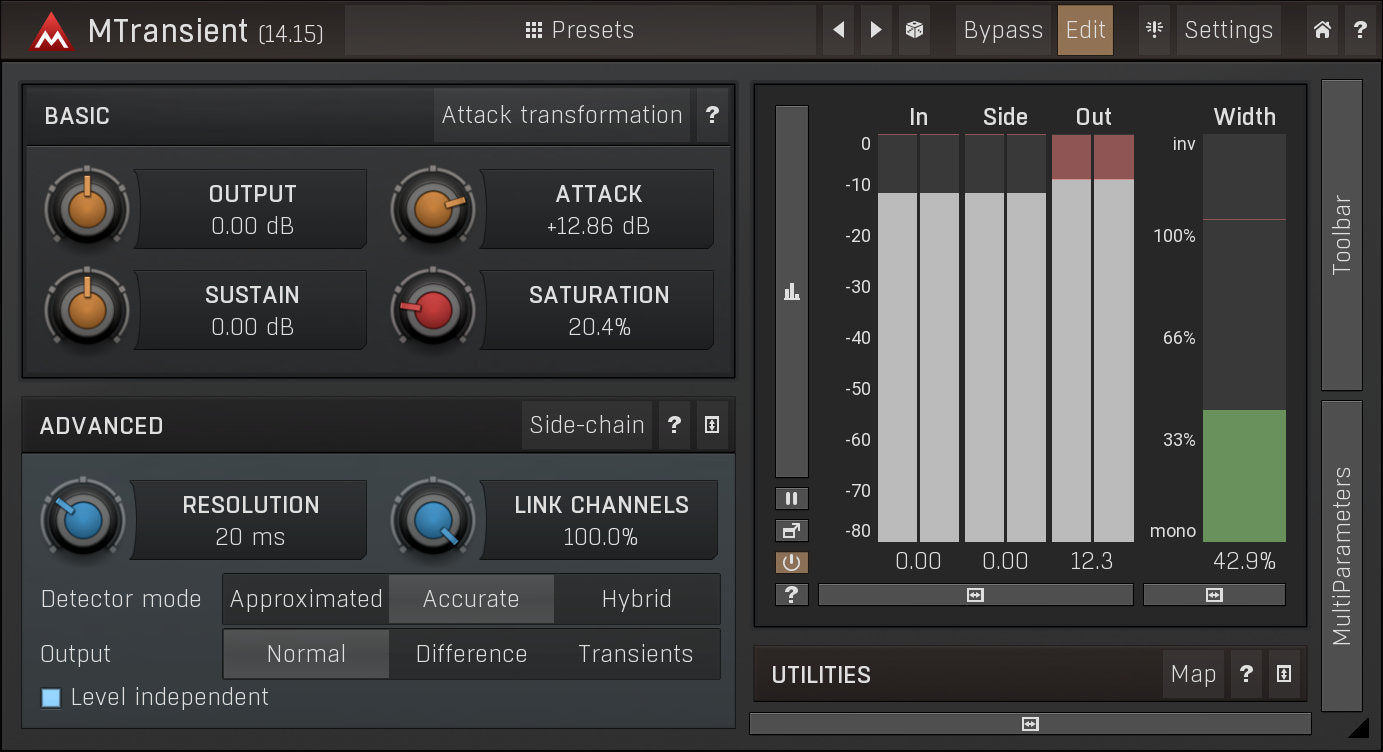The width and height of the screenshot is (1383, 752).
Task: Open the Presets dropdown
Action: point(580,30)
